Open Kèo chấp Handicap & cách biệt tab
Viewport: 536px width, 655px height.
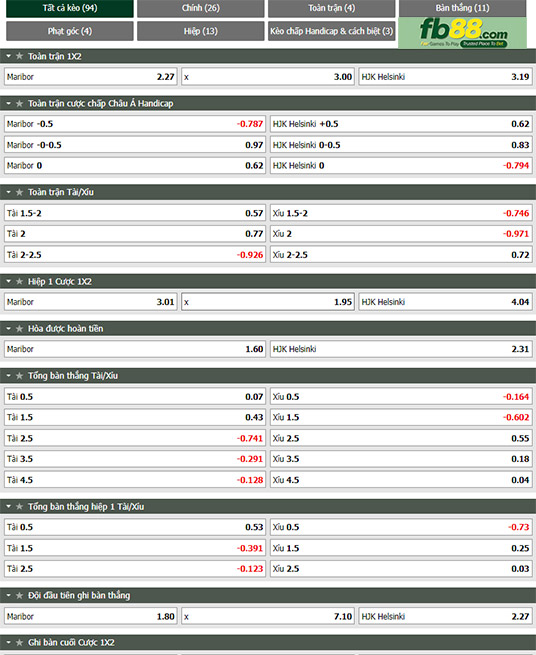[x=331, y=31]
